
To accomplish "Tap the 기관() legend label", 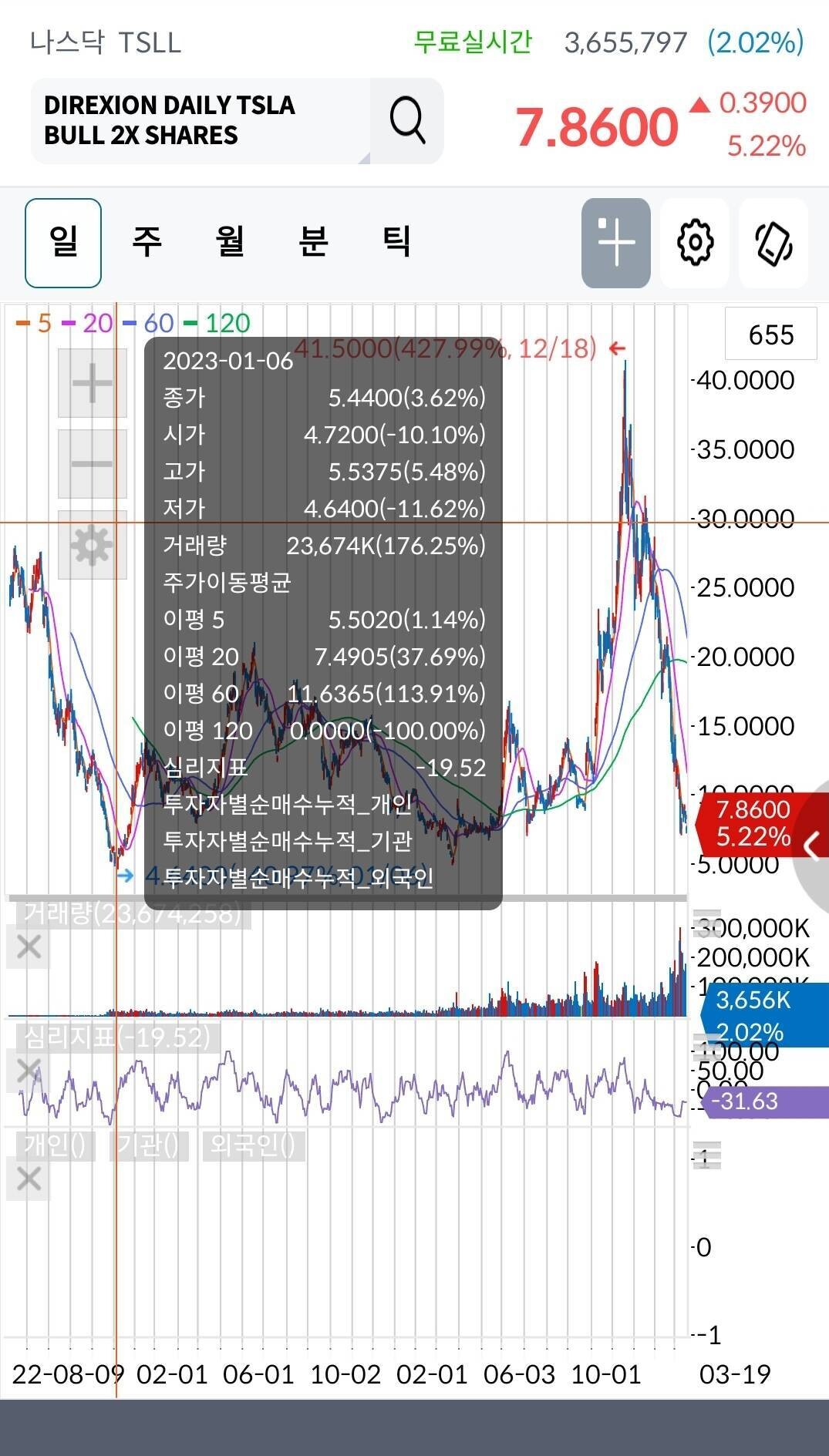I will coord(148,1145).
